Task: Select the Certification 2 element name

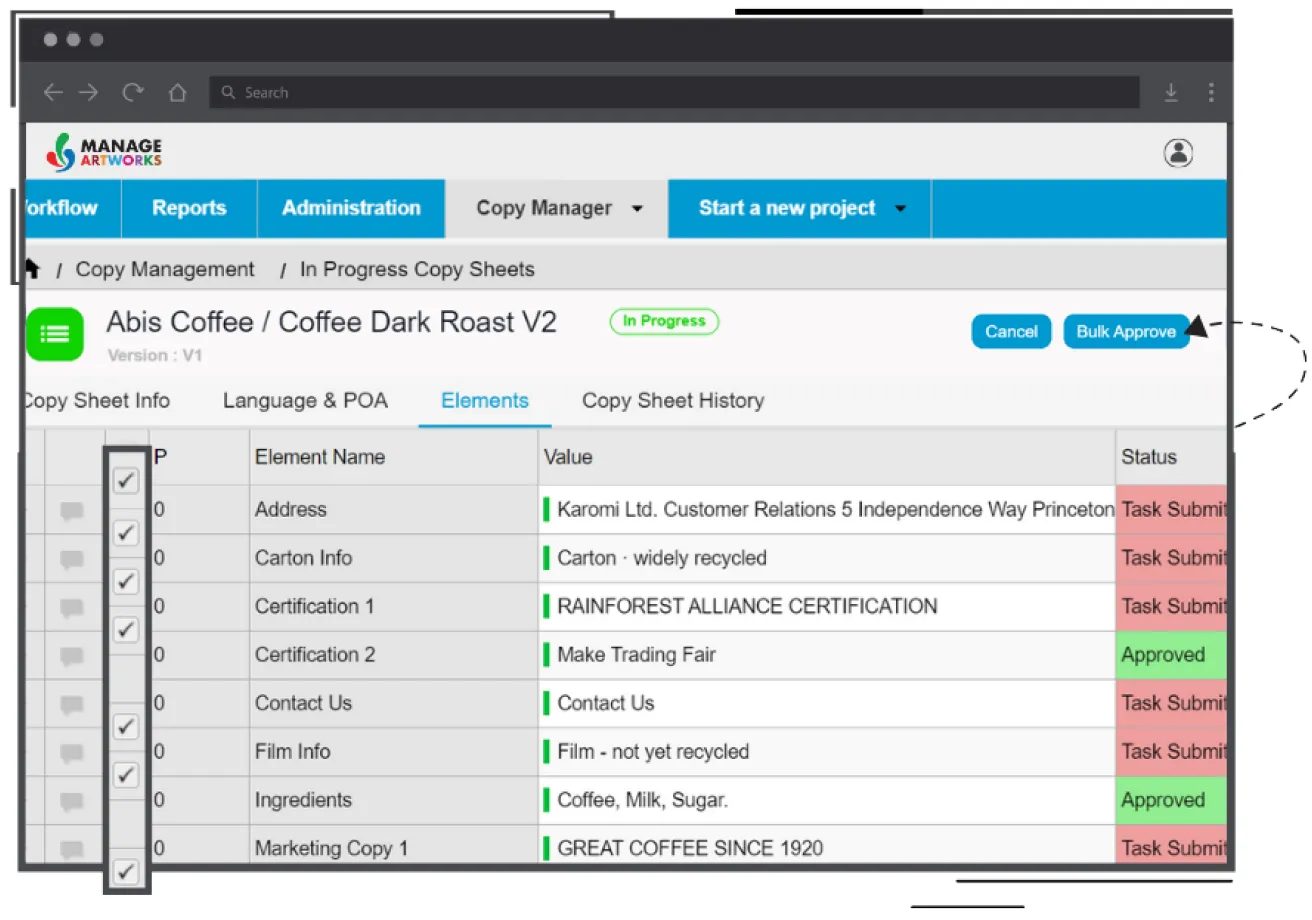Action: (394, 655)
